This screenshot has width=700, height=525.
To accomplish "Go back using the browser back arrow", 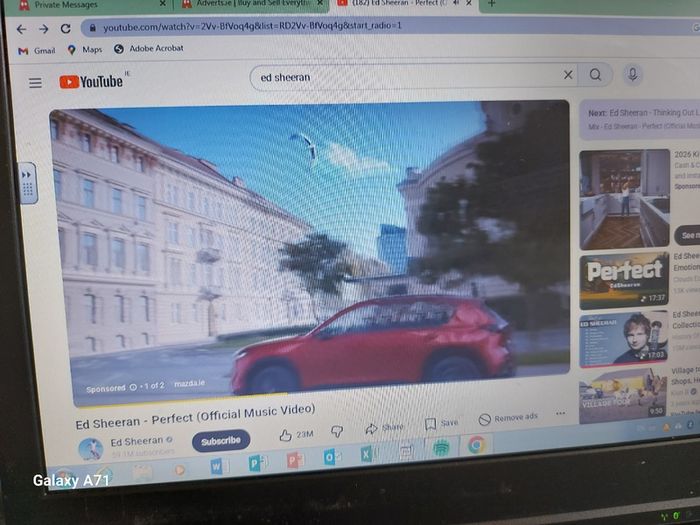I will pos(21,29).
